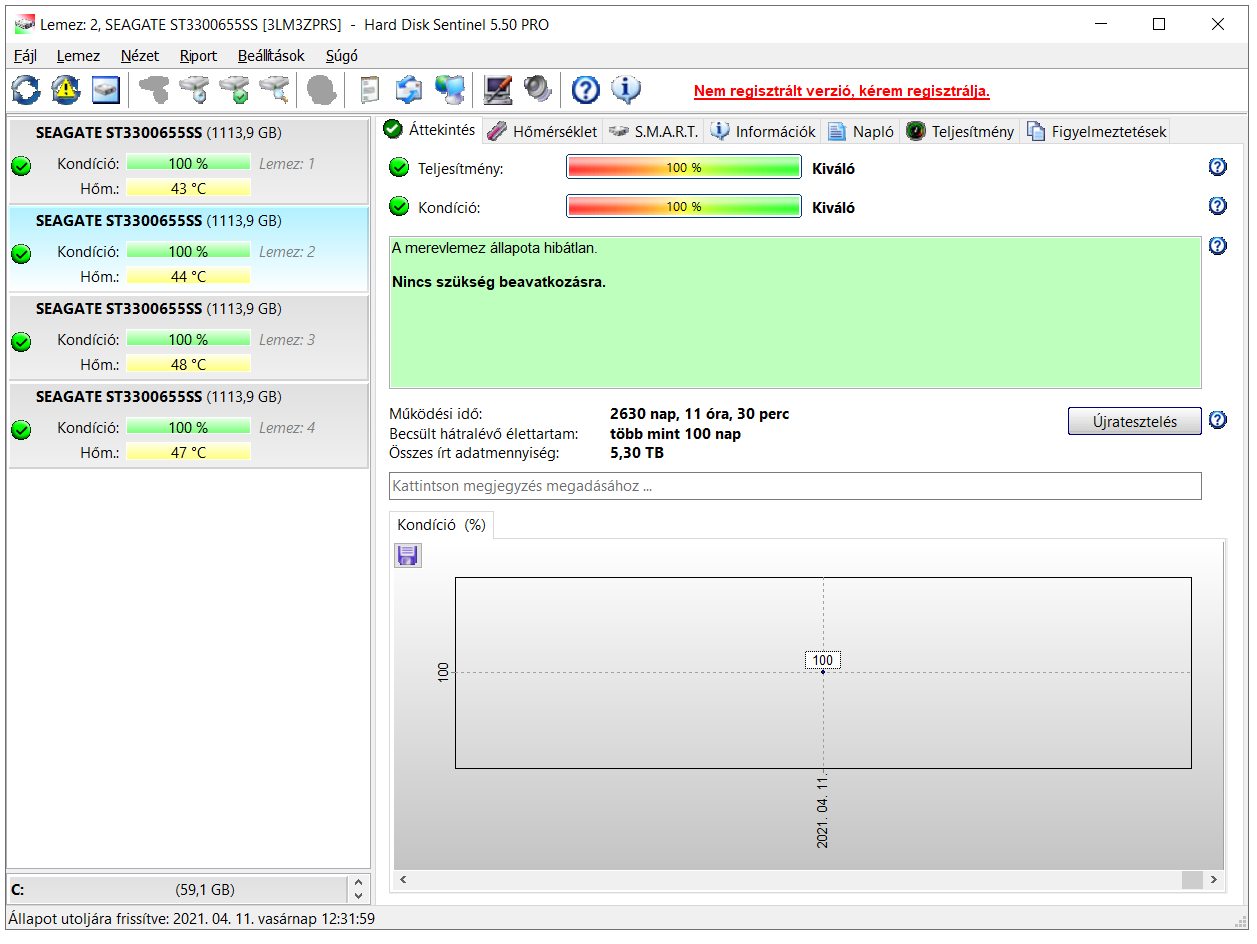This screenshot has height=944, width=1257.
Task: Click Lemez: 1 Kondíció 100 % bar
Action: [188, 163]
